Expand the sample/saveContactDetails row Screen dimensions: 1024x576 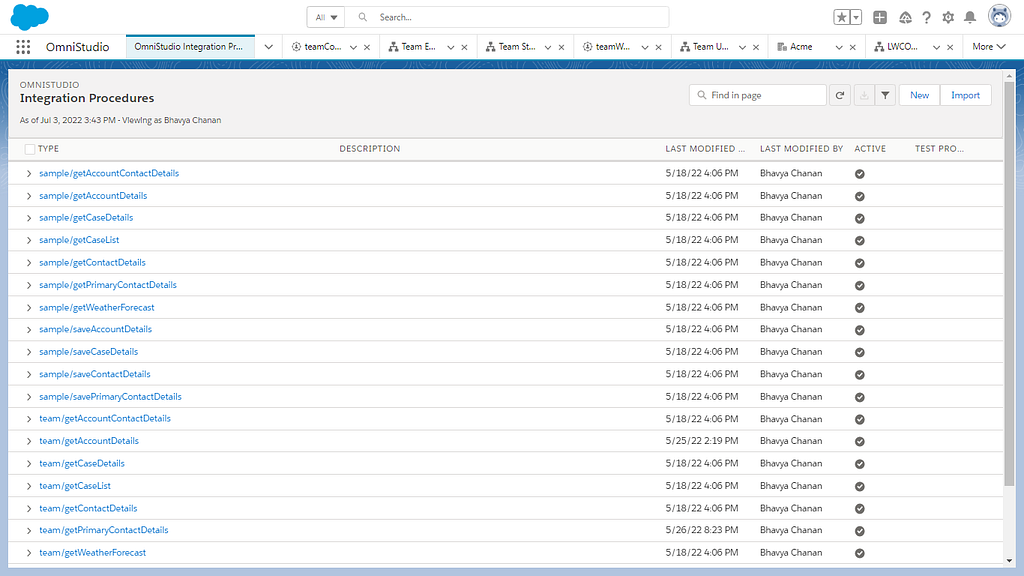pos(29,374)
